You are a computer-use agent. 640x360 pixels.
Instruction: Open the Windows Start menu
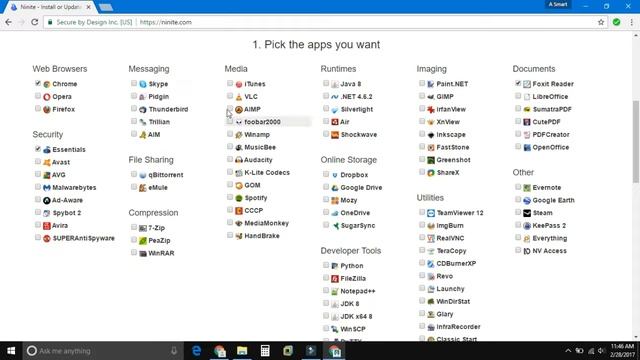[x=11, y=351]
